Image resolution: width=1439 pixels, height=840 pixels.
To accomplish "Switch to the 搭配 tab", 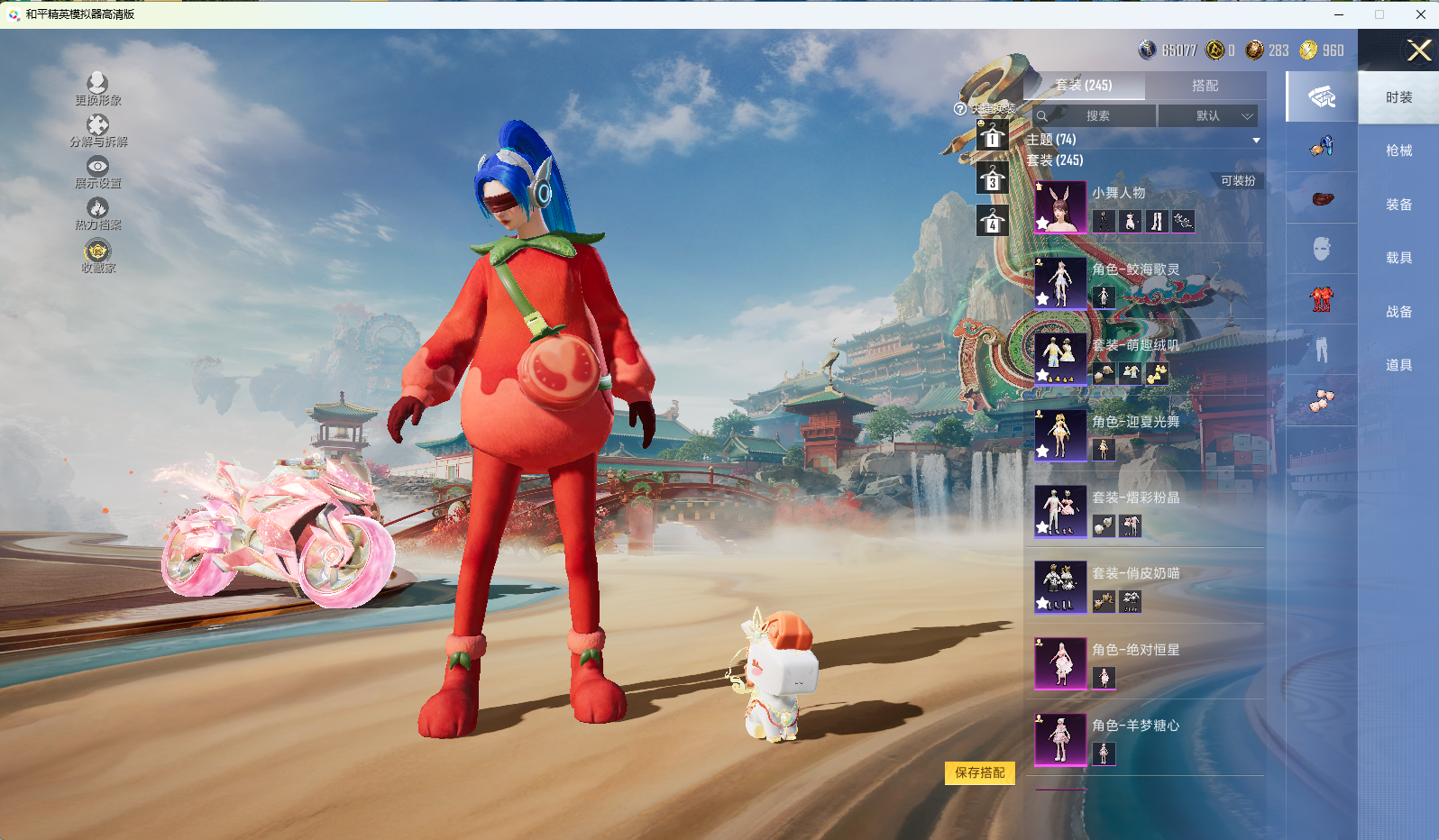I will tap(1205, 86).
